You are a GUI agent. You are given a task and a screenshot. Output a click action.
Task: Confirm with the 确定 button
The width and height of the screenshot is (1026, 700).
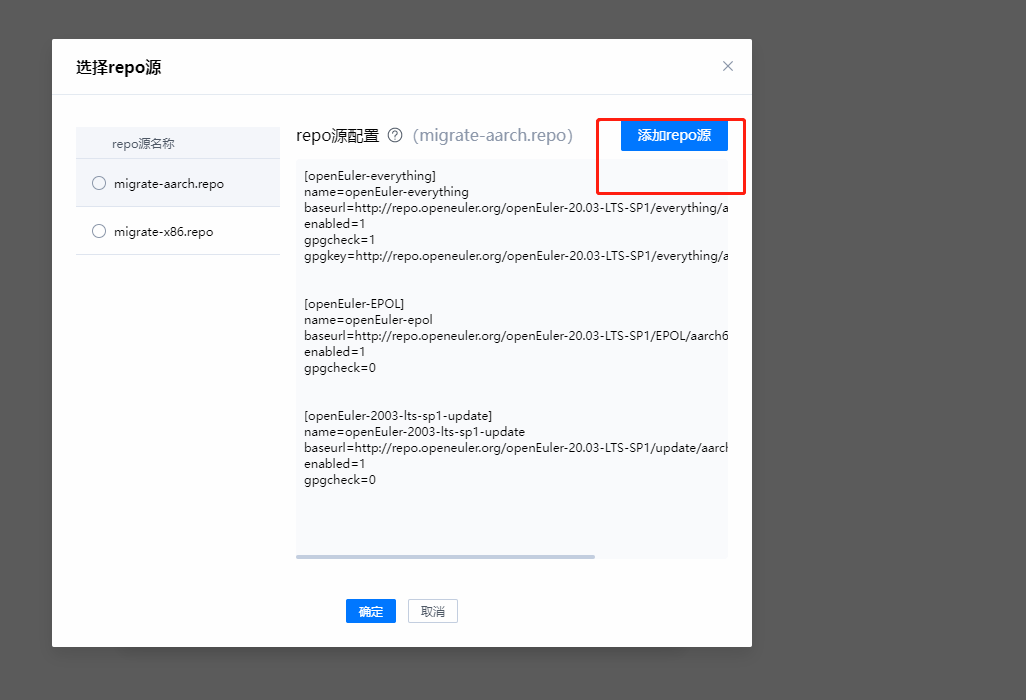point(371,611)
